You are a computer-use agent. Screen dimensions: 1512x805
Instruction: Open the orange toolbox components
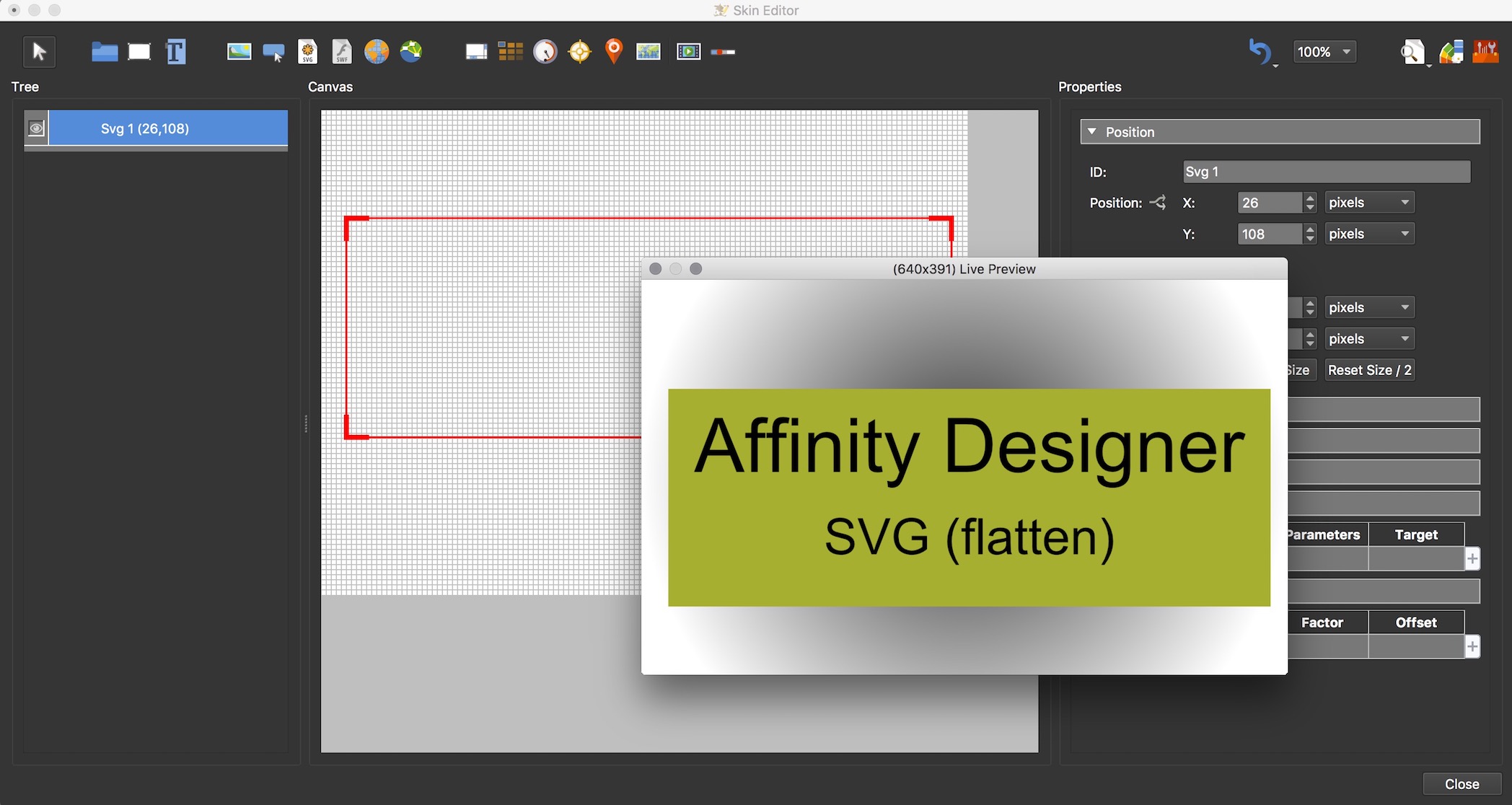tap(1485, 52)
